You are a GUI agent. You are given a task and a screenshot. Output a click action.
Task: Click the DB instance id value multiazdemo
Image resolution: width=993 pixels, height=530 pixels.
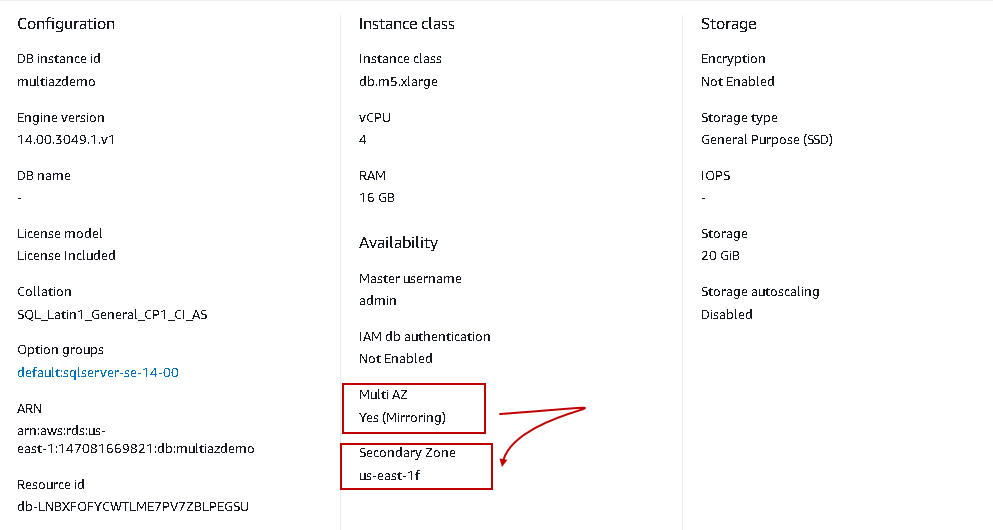tap(56, 81)
